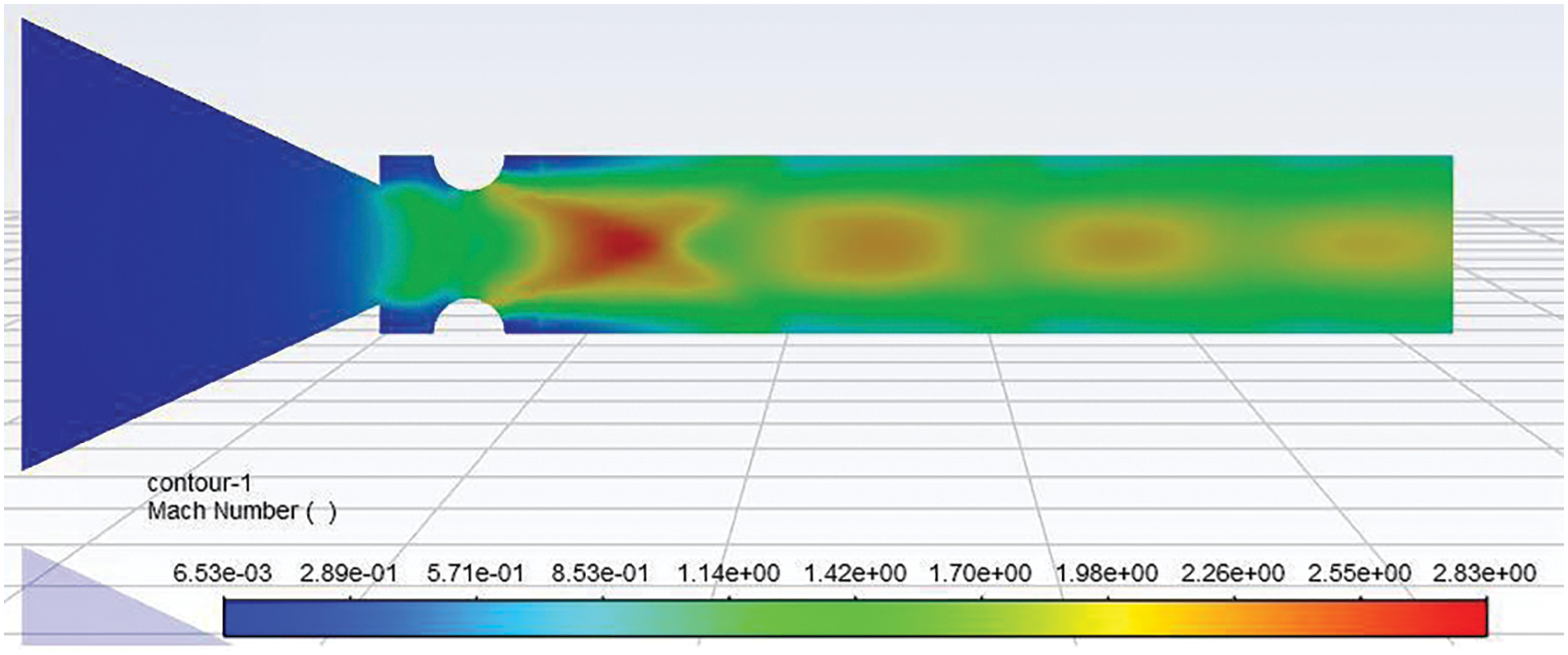
Task: Click the lower semicircular cutout at the throat
Action: pos(468,318)
